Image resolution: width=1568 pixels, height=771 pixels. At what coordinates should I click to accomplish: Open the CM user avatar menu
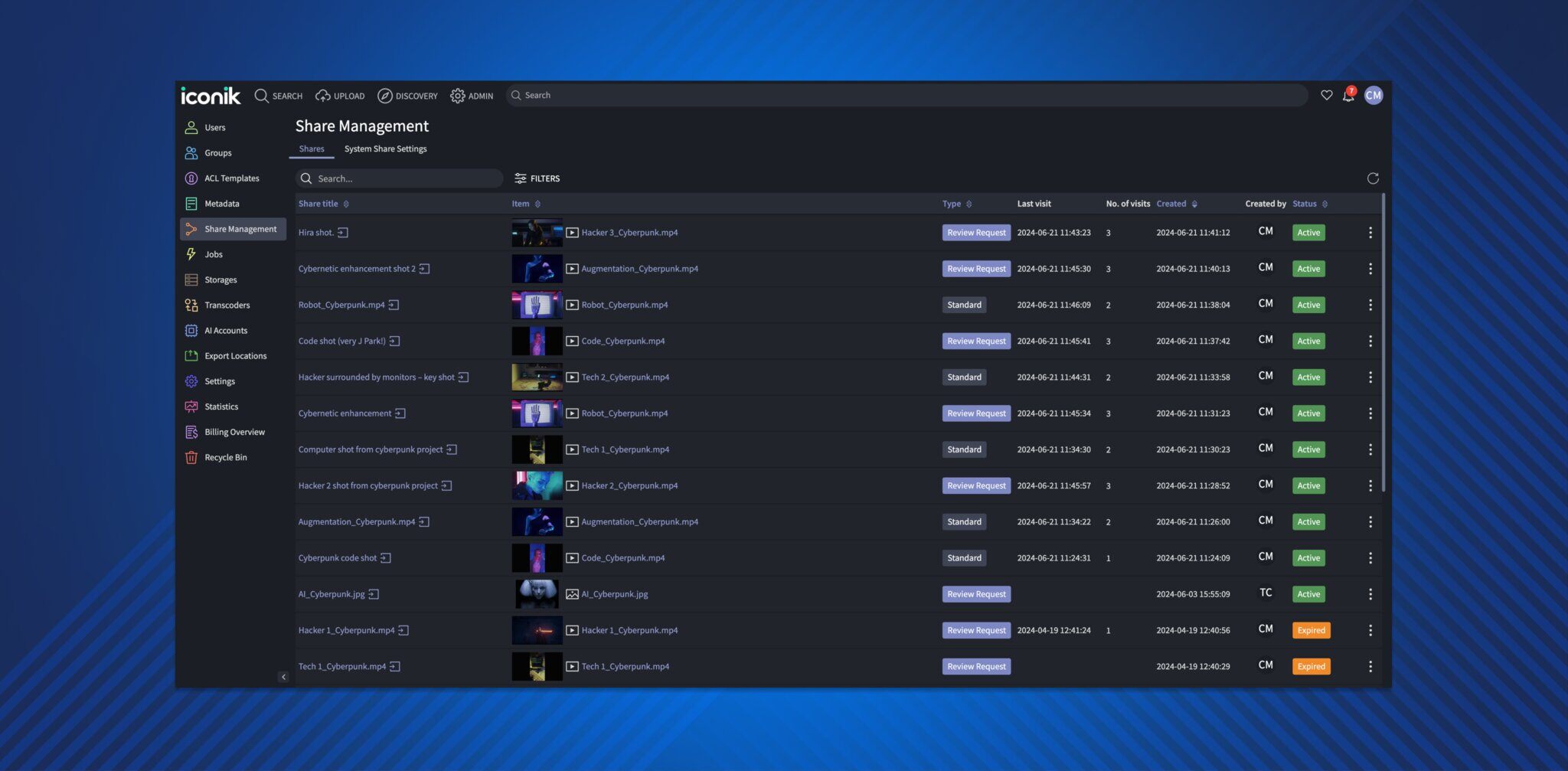tap(1374, 95)
